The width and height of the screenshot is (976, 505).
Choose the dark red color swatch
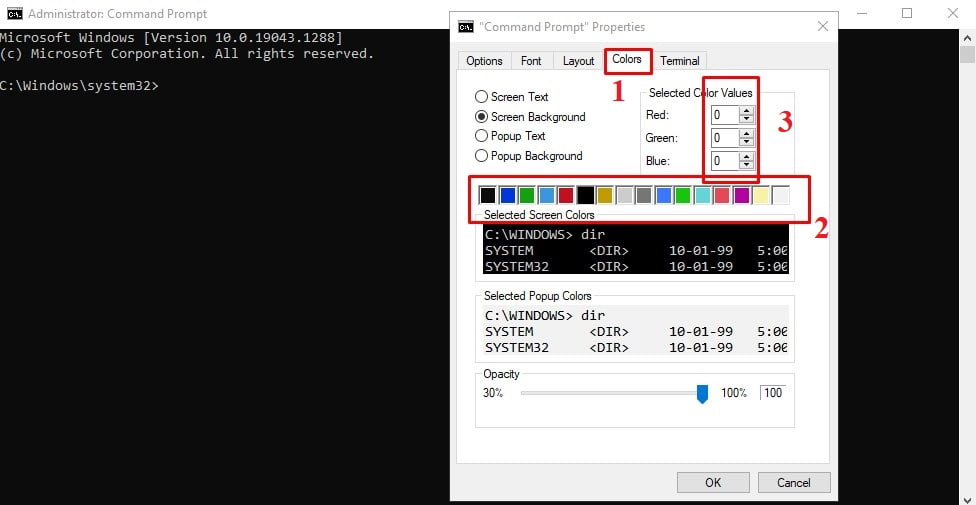(x=566, y=196)
